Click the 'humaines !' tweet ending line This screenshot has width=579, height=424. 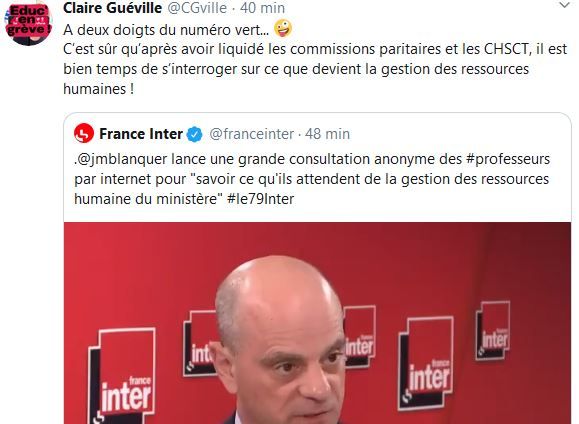[98, 89]
